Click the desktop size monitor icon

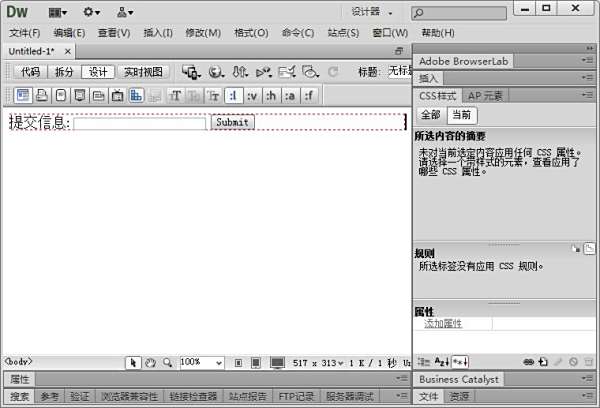point(277,362)
